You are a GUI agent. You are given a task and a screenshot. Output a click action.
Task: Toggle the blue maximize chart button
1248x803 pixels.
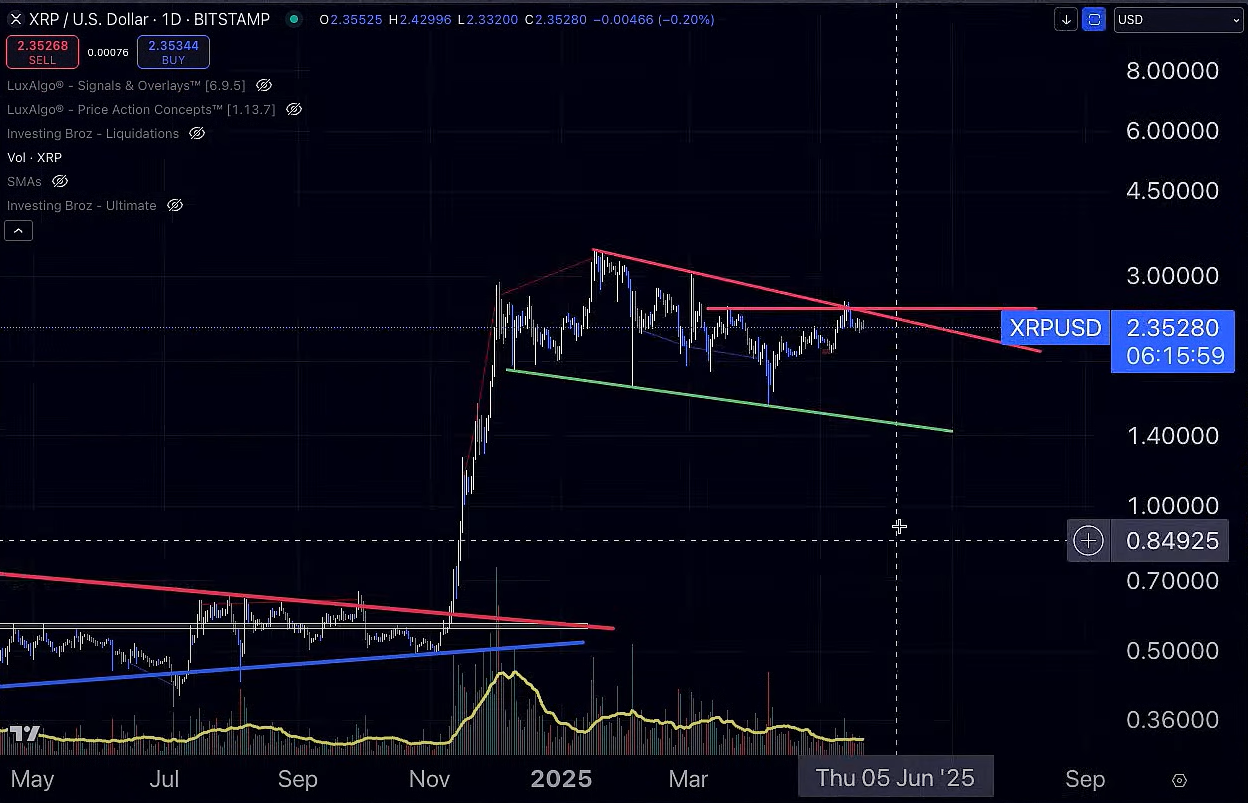pos(1094,19)
